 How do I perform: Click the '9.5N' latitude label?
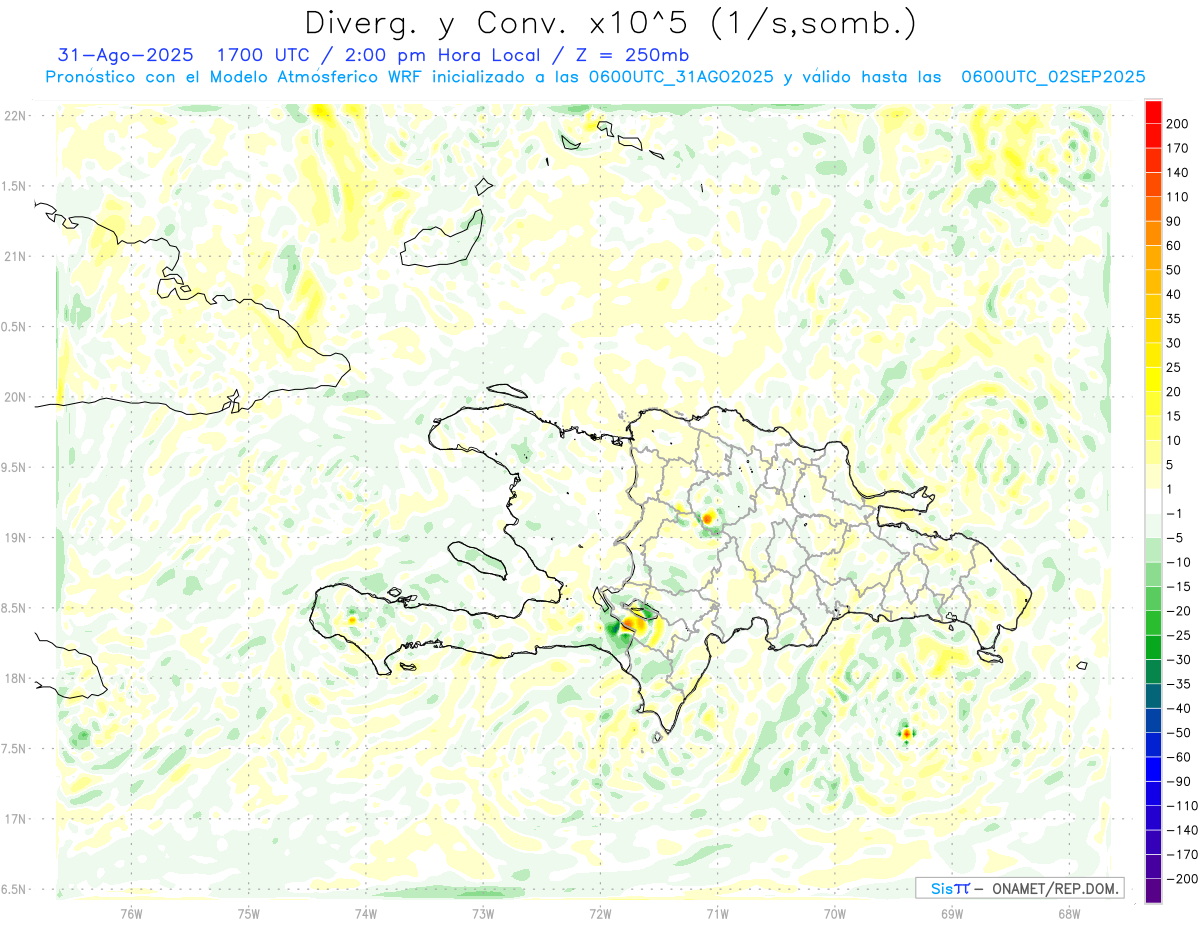(x=14, y=468)
